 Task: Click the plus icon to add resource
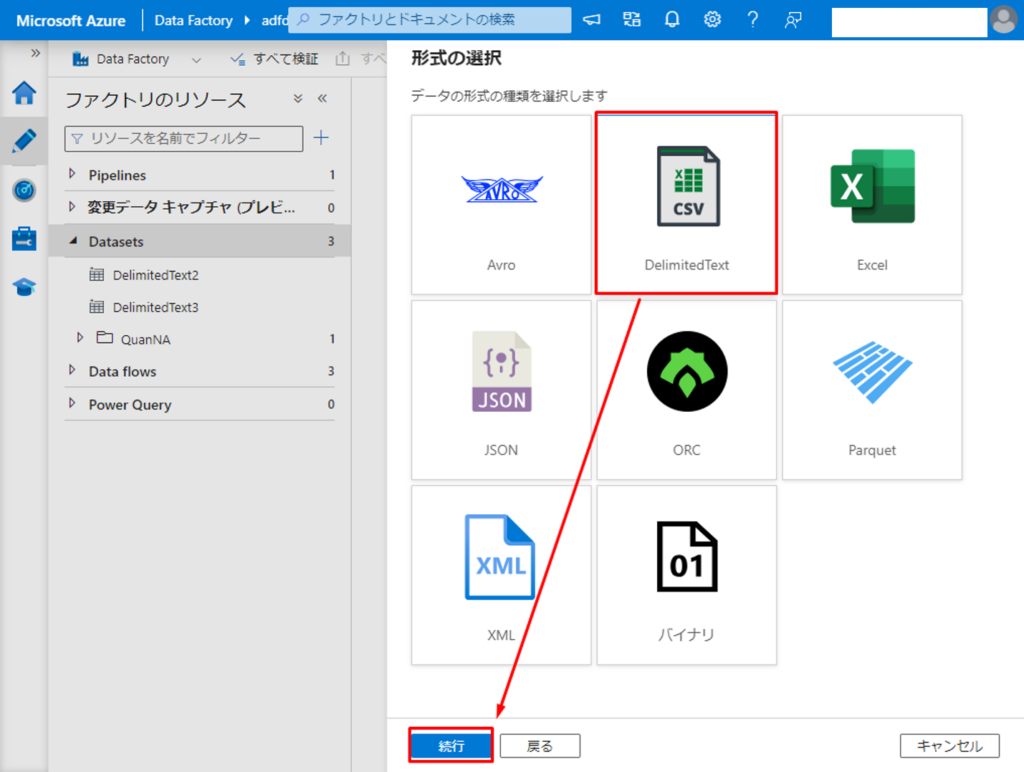click(321, 138)
